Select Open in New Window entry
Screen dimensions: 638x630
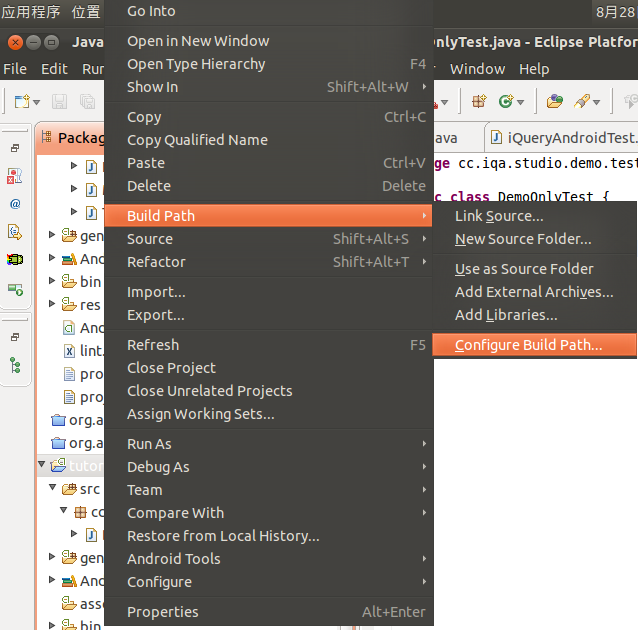269,41
